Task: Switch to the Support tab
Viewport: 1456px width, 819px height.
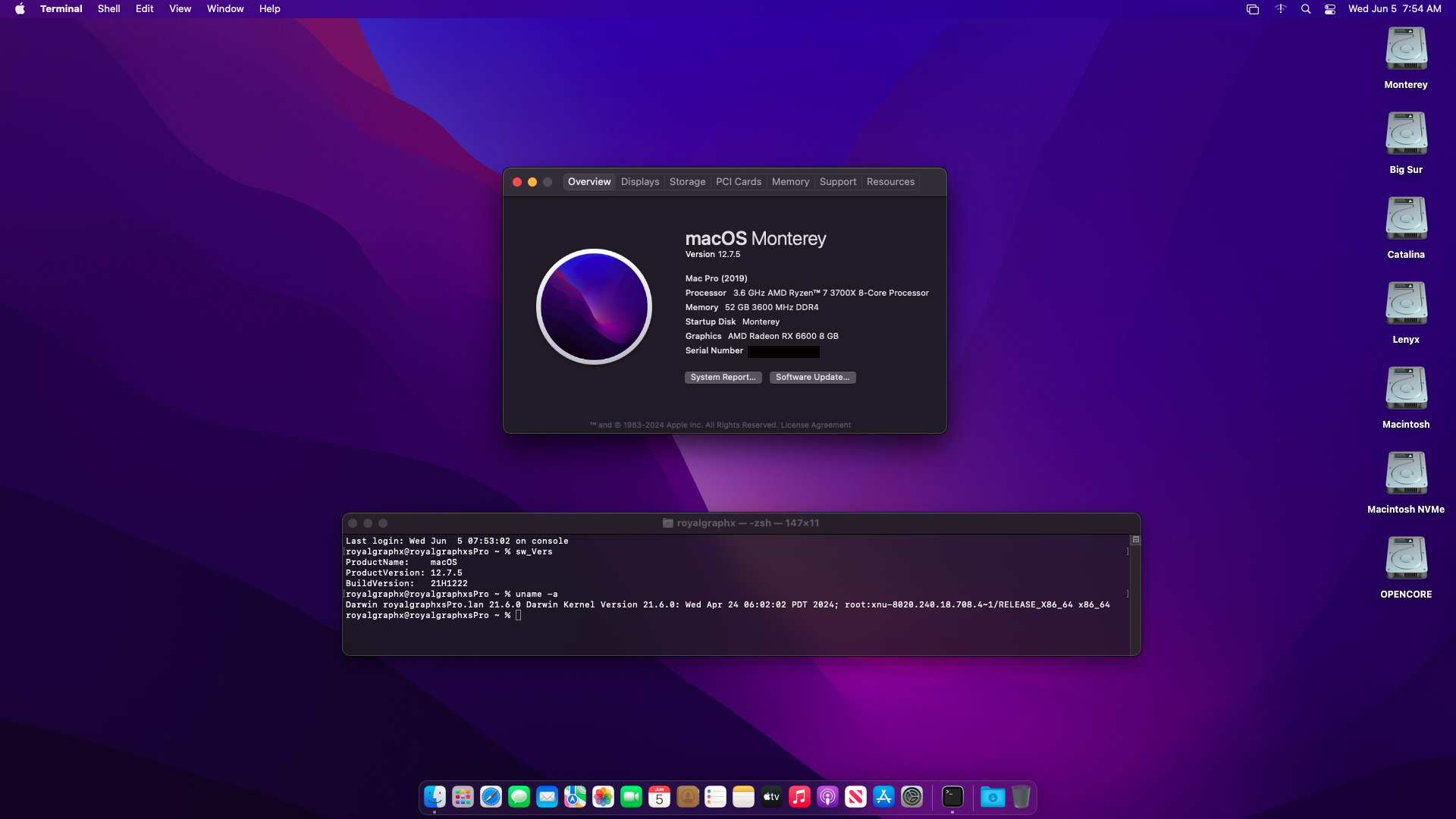Action: click(837, 182)
